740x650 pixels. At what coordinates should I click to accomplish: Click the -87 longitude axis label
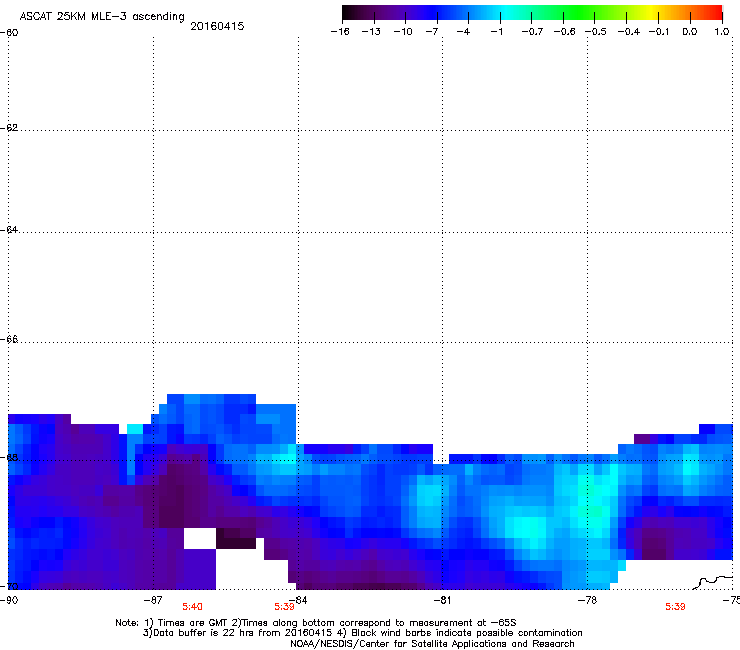[153, 600]
